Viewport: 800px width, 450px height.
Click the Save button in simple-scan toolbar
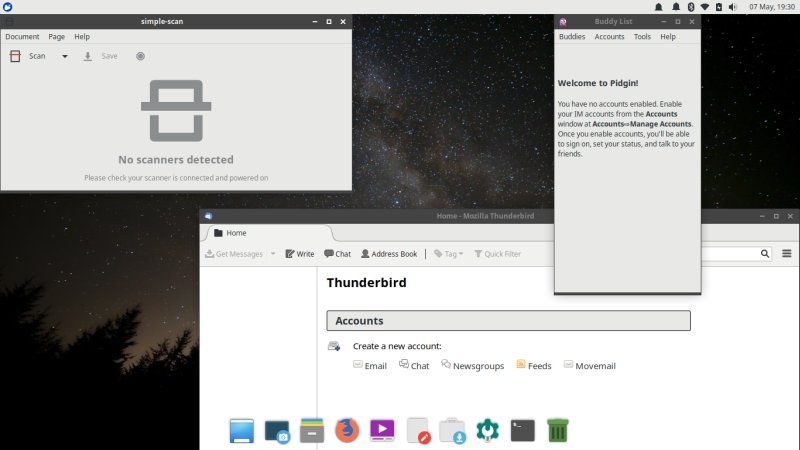click(101, 56)
